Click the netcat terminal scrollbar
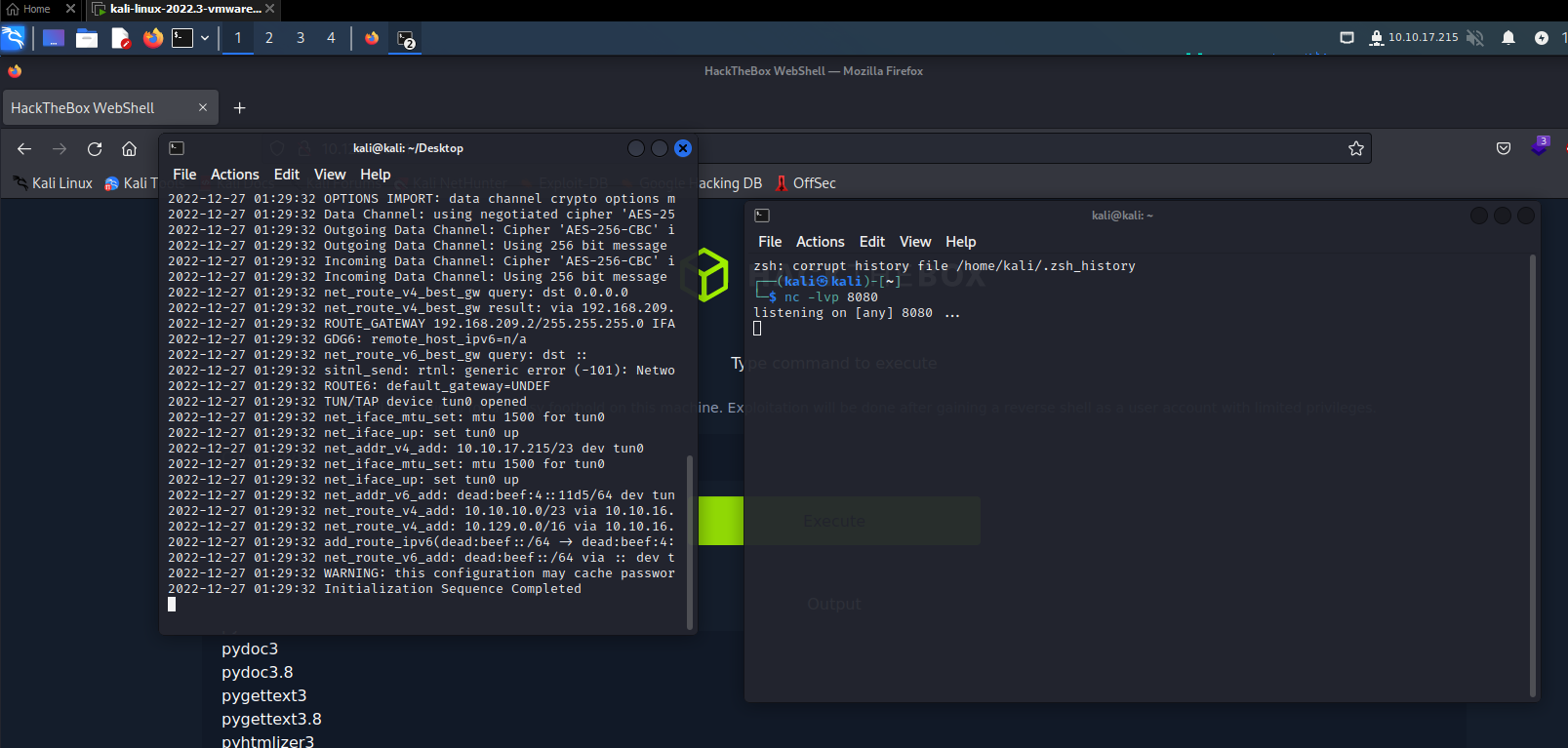The image size is (1568, 748). [1533, 476]
